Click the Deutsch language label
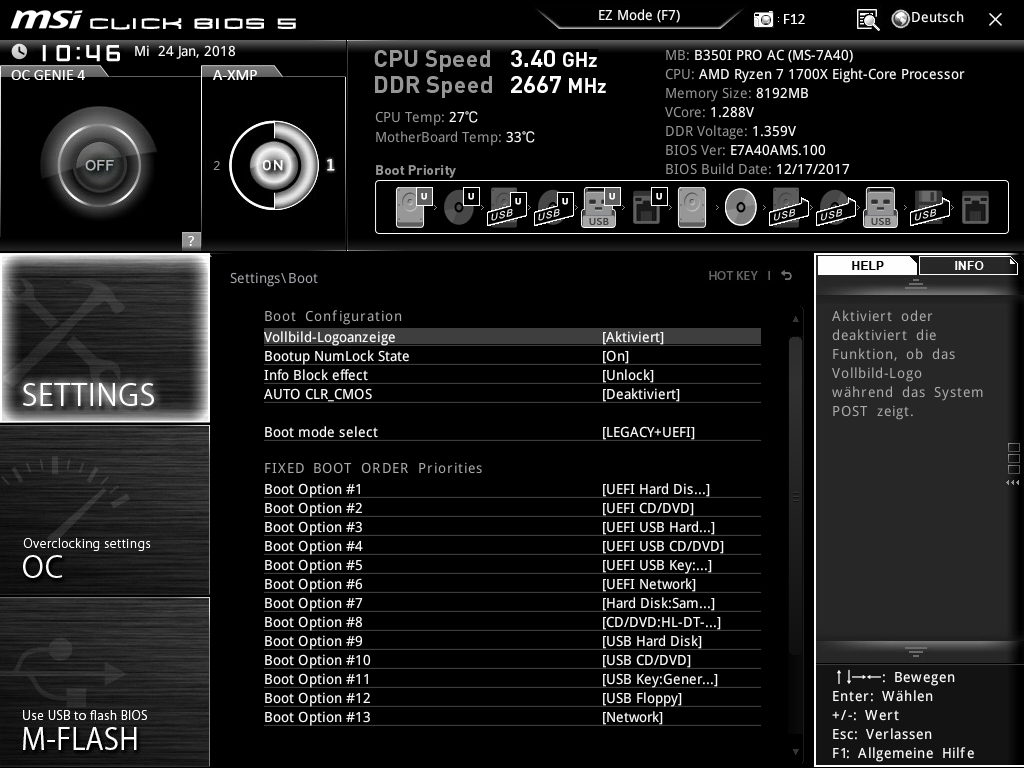 pyautogui.click(x=937, y=18)
